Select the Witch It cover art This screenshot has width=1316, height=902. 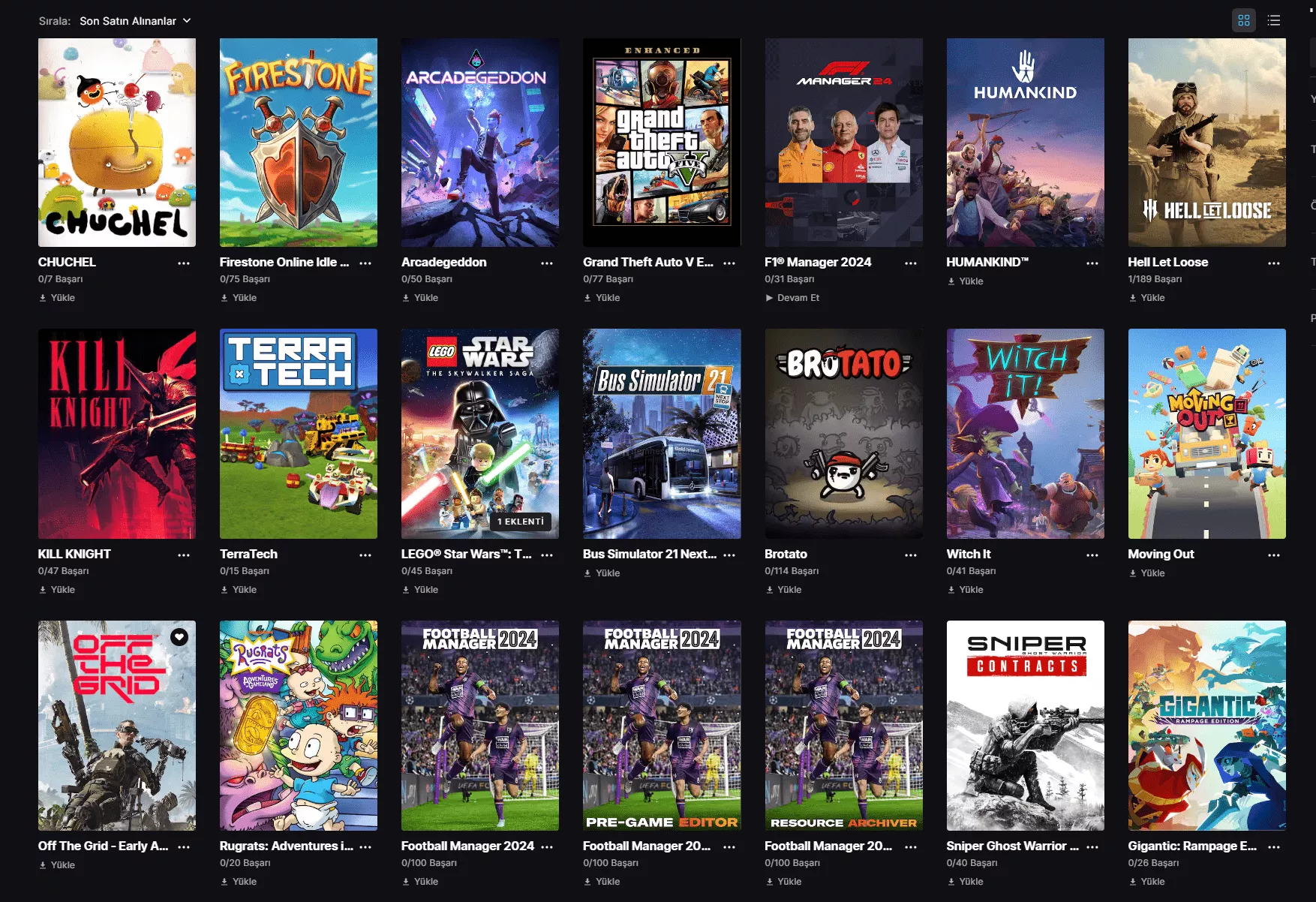[1025, 434]
